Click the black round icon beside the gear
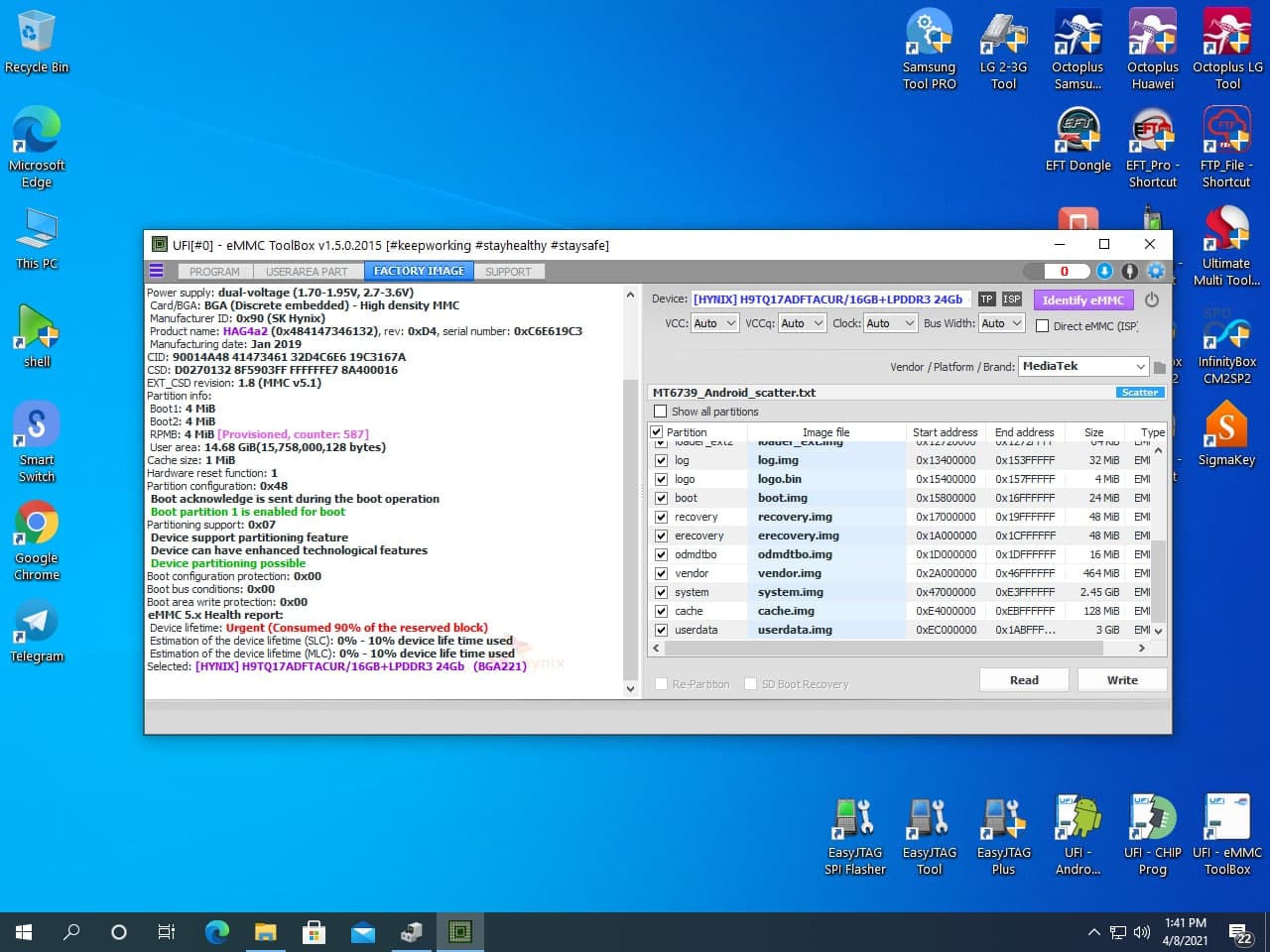The height and width of the screenshot is (952, 1270). 1130,271
